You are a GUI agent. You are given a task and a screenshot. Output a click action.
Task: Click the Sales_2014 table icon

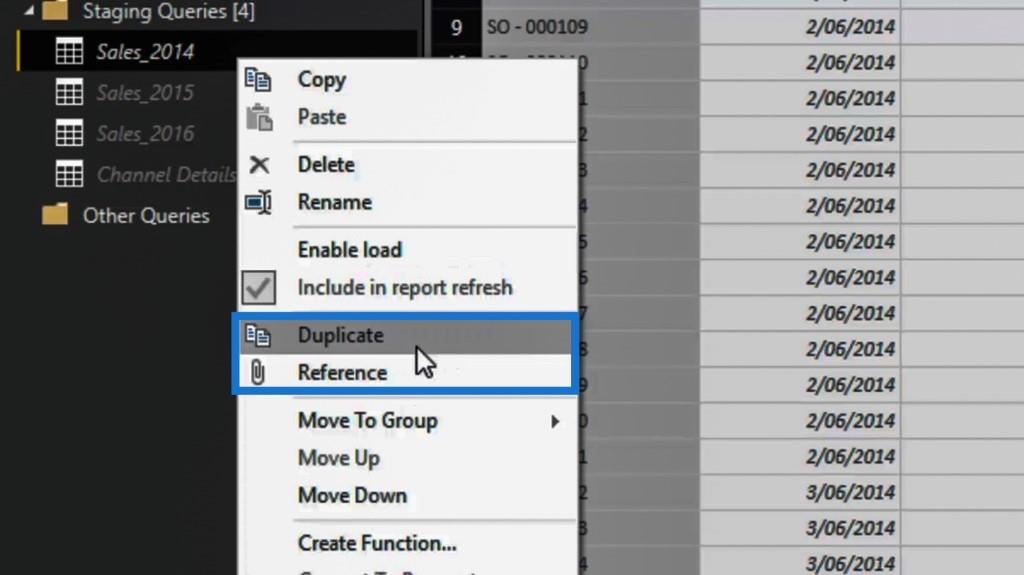pos(69,51)
